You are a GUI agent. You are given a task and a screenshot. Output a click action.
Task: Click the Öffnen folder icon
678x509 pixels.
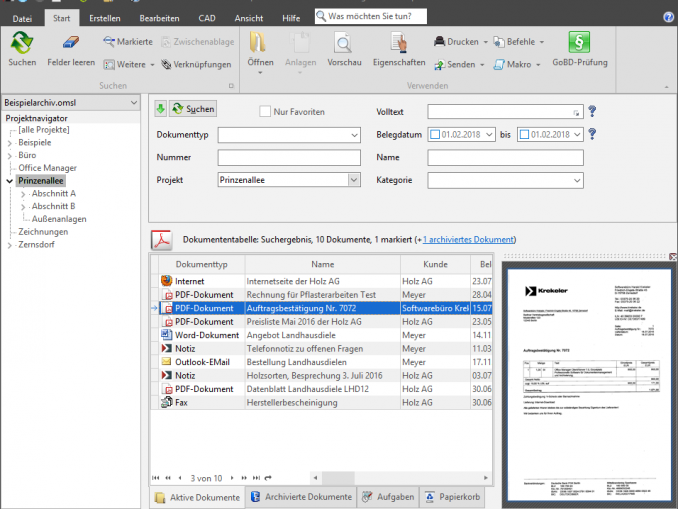(258, 43)
